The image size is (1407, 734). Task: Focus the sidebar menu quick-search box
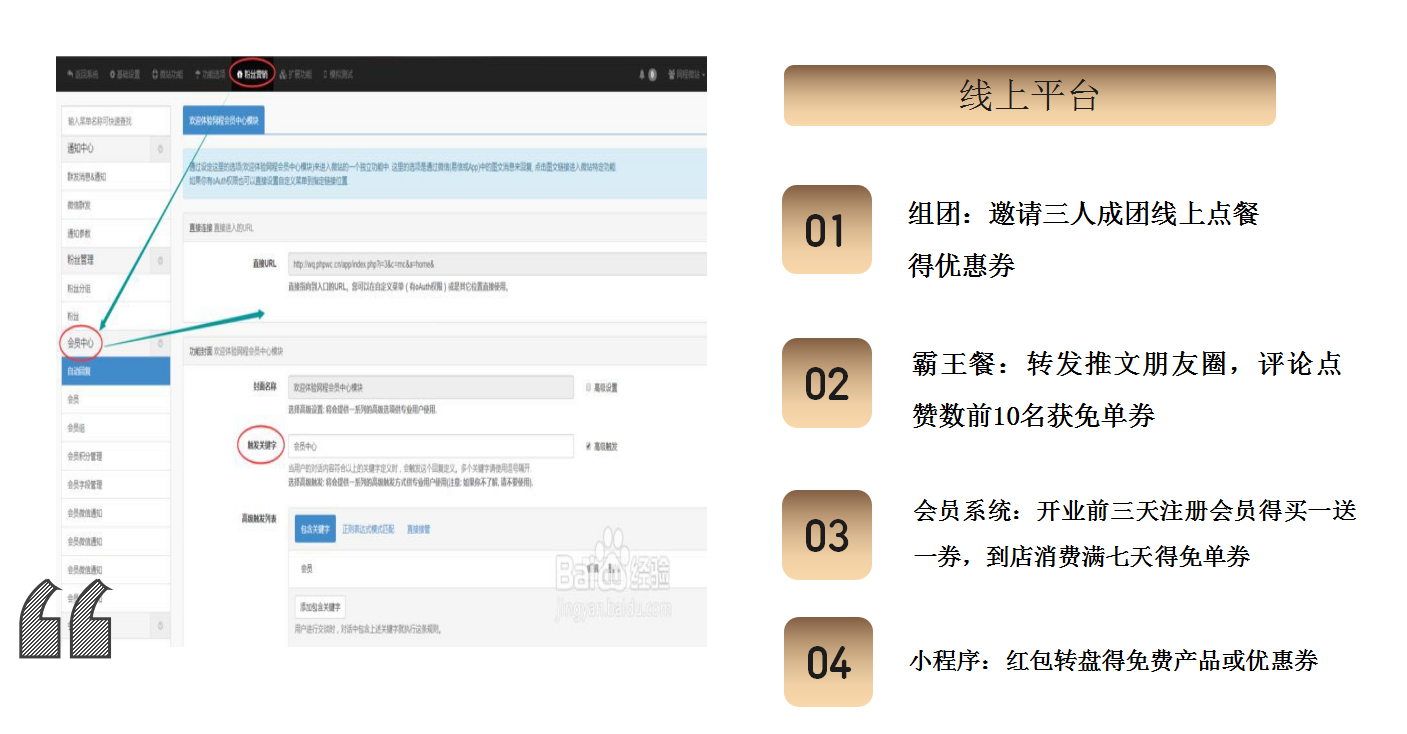(118, 121)
